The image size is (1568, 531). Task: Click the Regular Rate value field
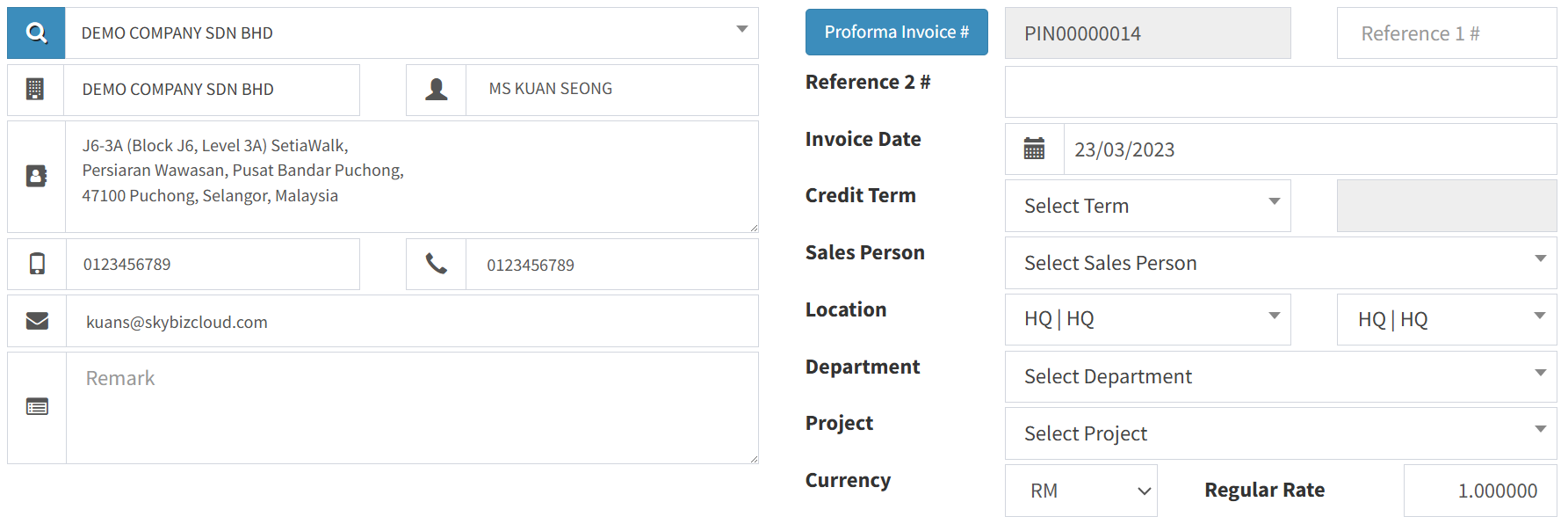[1479, 491]
